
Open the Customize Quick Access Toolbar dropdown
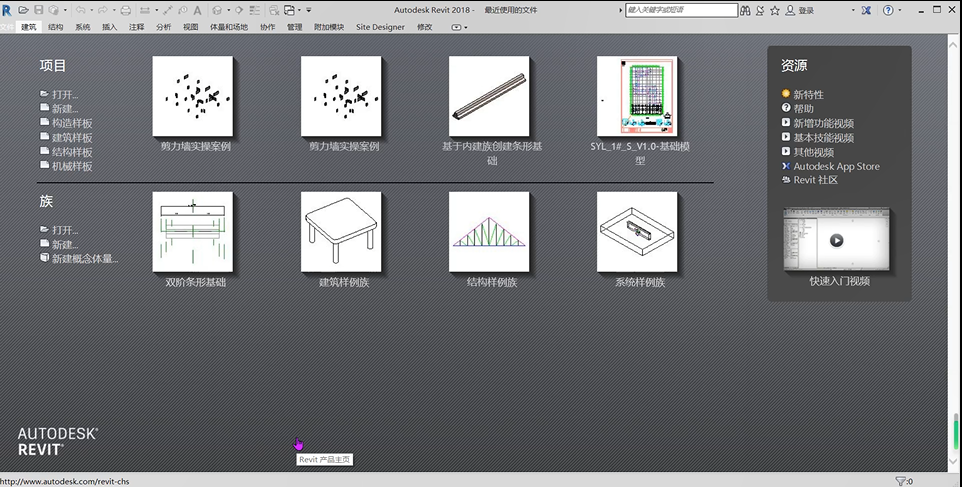point(309,10)
